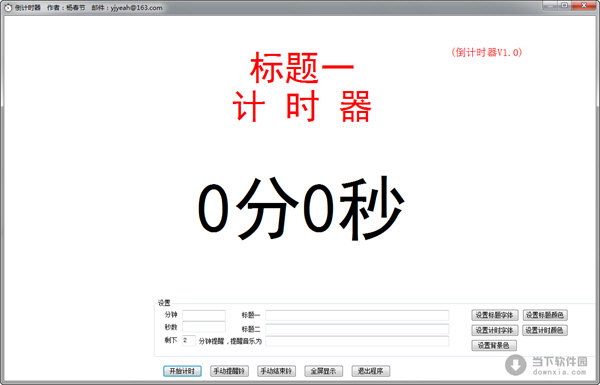
Task: Close the countdown timer window
Action: coord(584,5)
